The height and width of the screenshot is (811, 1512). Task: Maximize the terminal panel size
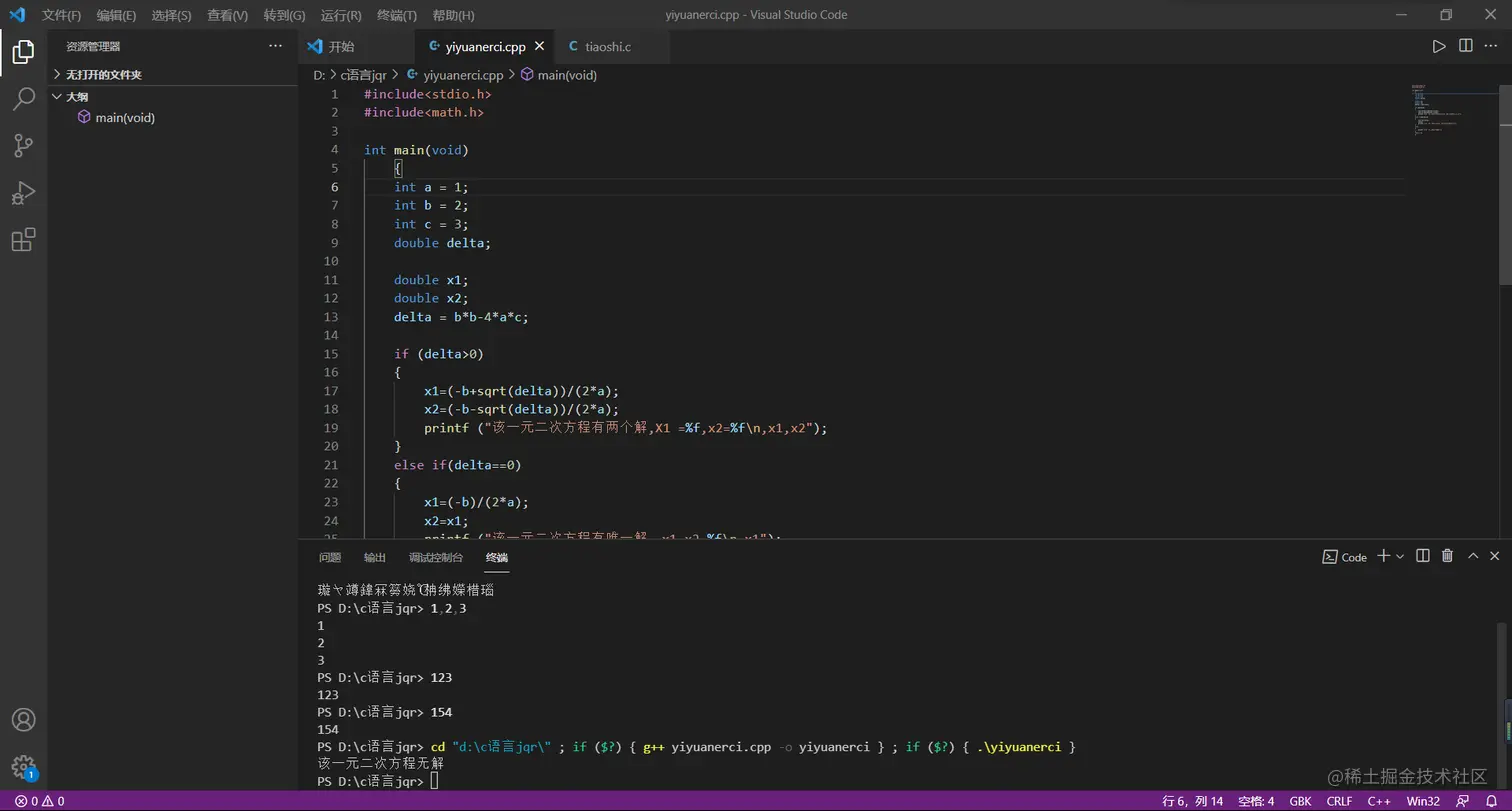pyautogui.click(x=1472, y=556)
